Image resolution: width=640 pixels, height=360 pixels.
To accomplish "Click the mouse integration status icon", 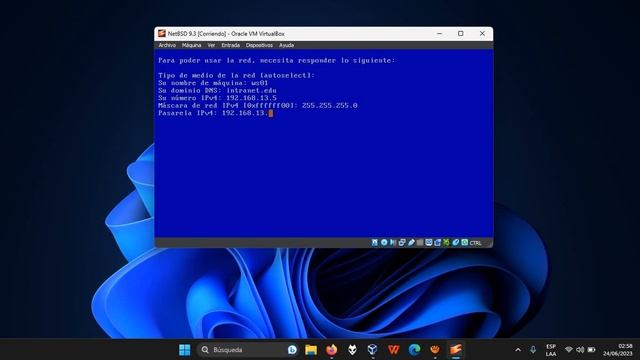I will 456,242.
